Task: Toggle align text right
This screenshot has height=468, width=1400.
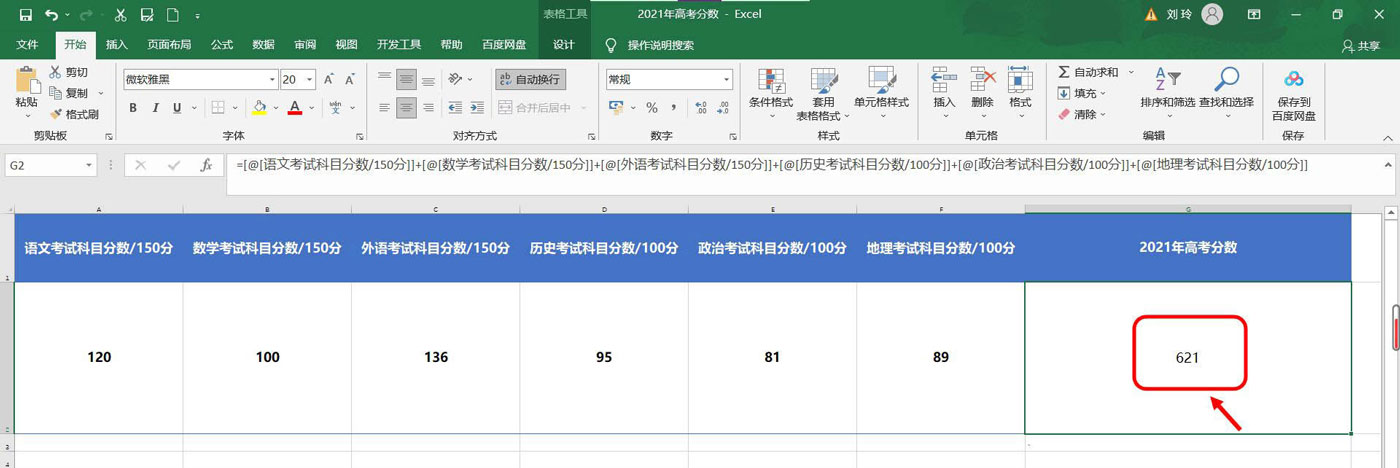Action: tap(428, 108)
